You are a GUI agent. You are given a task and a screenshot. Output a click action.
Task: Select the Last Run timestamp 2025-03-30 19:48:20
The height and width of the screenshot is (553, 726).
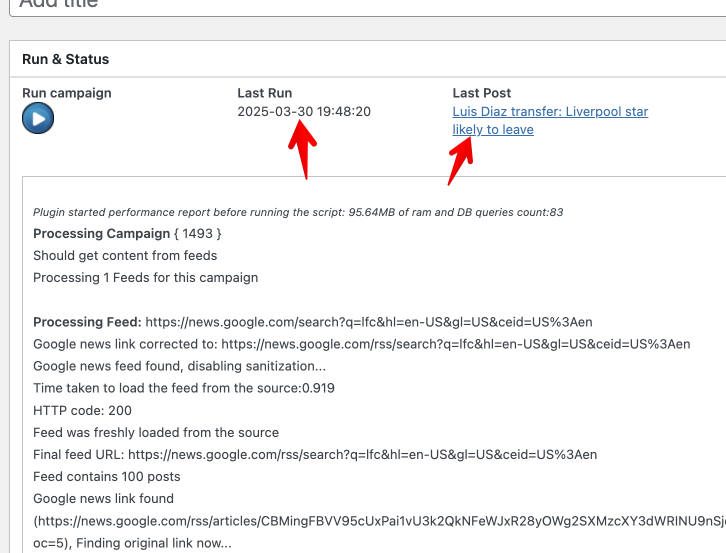pos(304,112)
